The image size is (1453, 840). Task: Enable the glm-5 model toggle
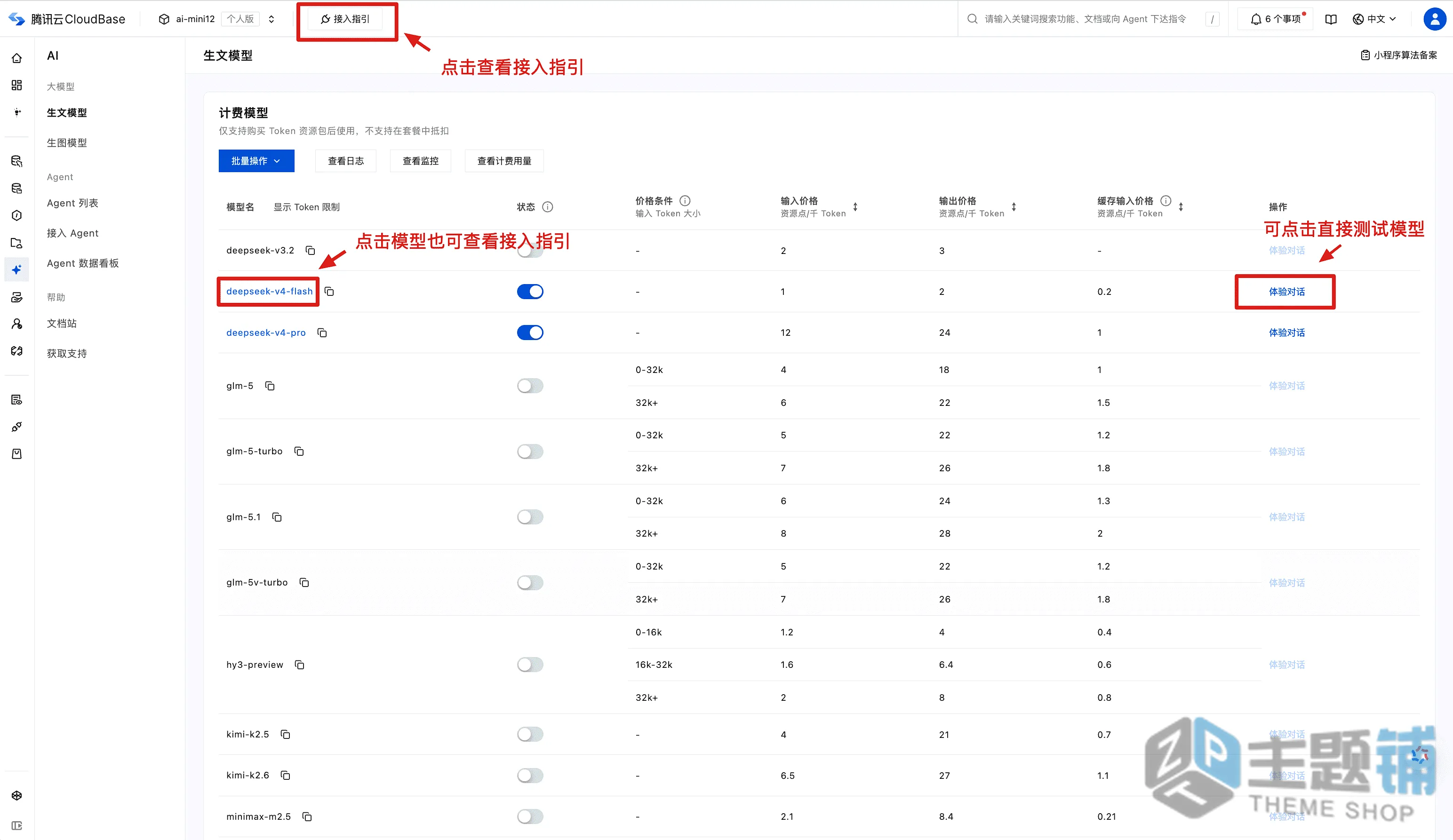pos(530,386)
